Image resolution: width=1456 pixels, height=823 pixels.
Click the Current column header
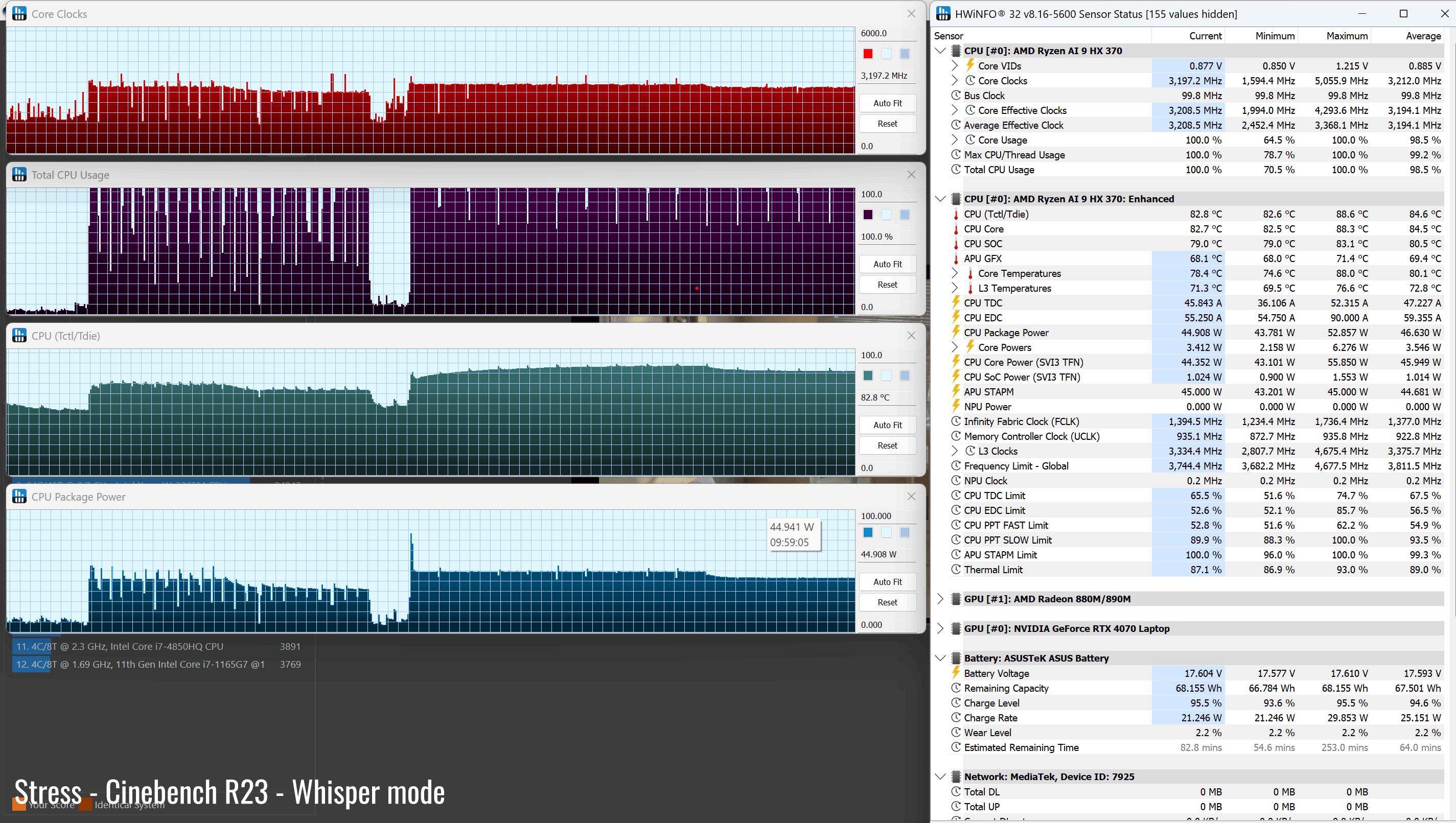[1188, 36]
